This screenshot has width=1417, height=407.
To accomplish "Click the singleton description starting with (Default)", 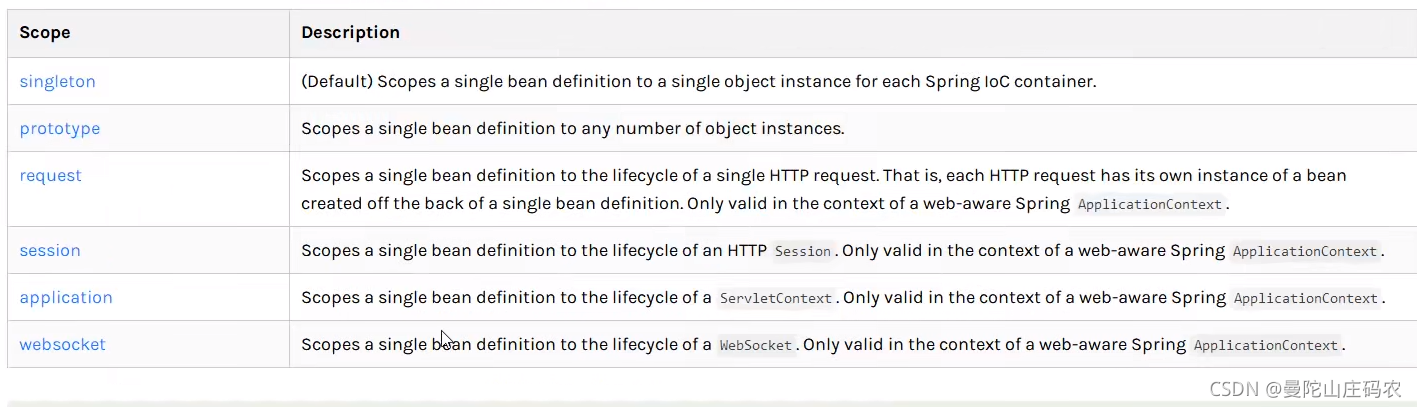I will point(699,82).
